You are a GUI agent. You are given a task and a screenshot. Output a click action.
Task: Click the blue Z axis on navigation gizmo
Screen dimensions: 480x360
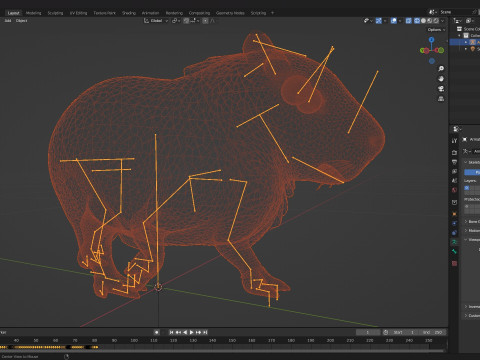[432, 40]
